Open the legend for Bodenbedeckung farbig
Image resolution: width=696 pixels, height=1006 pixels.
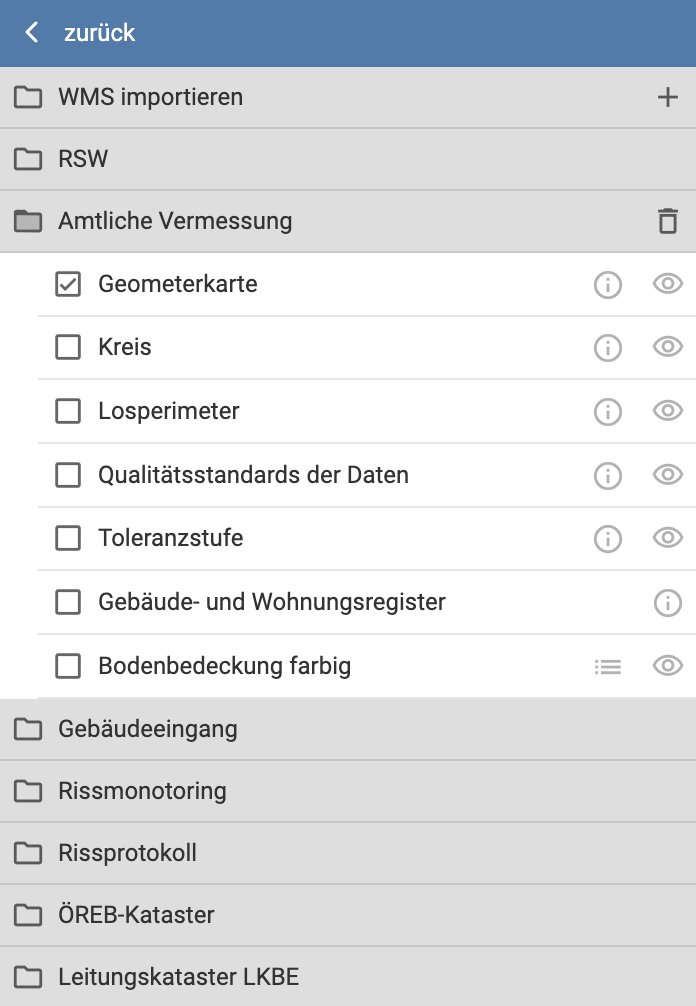click(607, 666)
